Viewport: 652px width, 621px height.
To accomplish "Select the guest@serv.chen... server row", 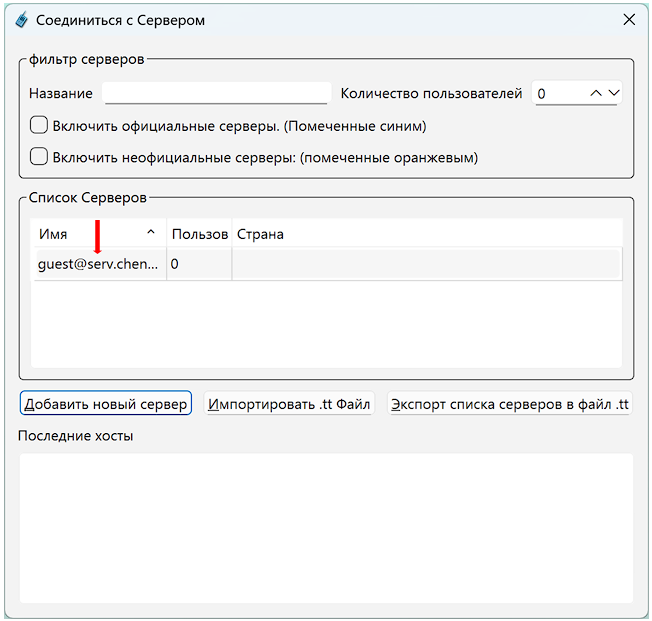I will pos(328,264).
